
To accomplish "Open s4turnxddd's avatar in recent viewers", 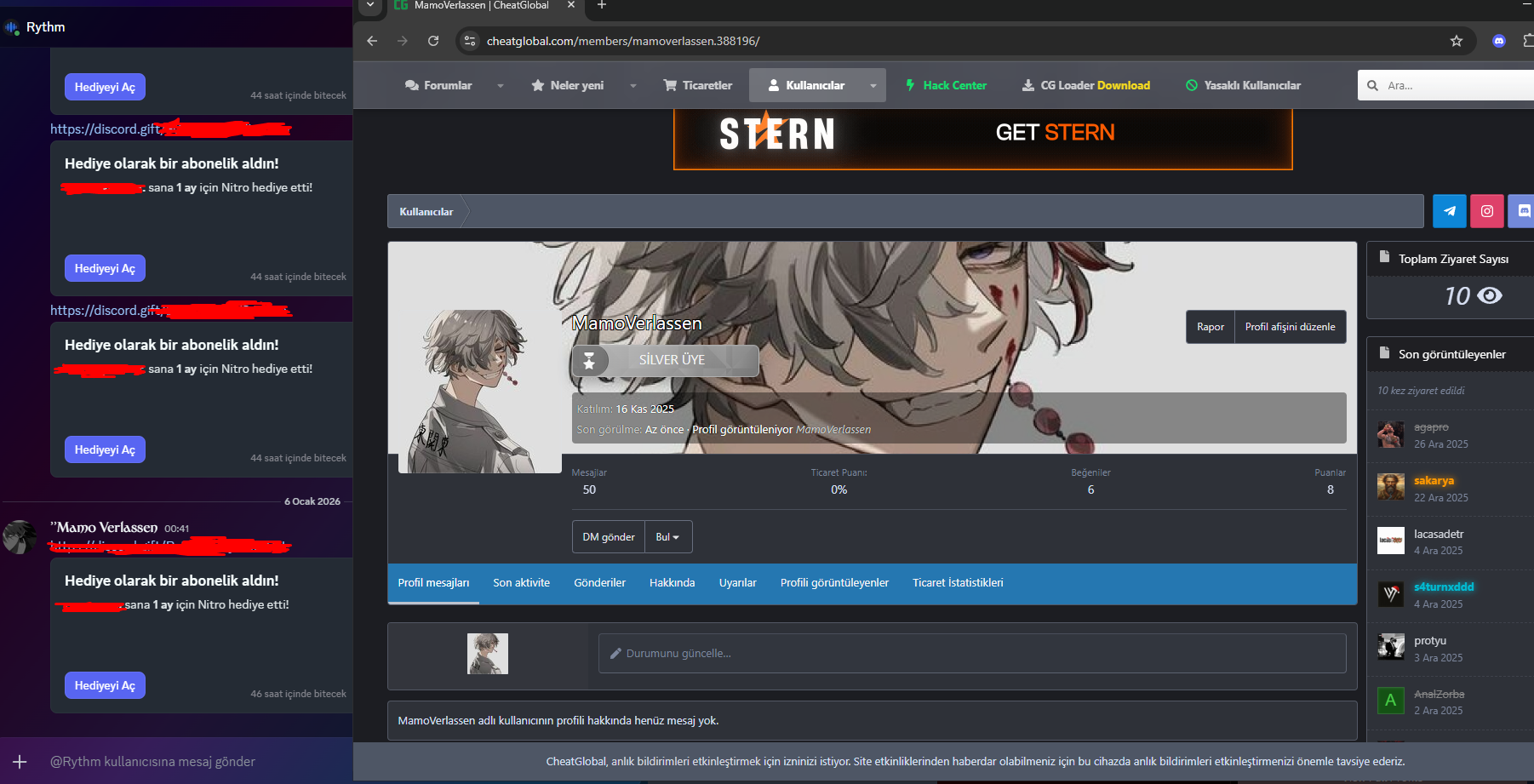I will point(1391,594).
